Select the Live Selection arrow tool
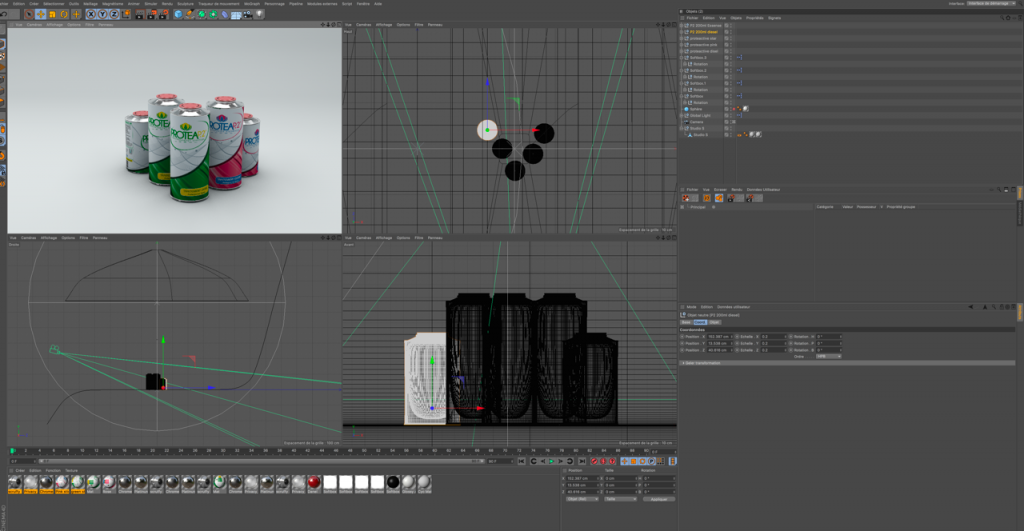The width and height of the screenshot is (1024, 531). [29, 14]
